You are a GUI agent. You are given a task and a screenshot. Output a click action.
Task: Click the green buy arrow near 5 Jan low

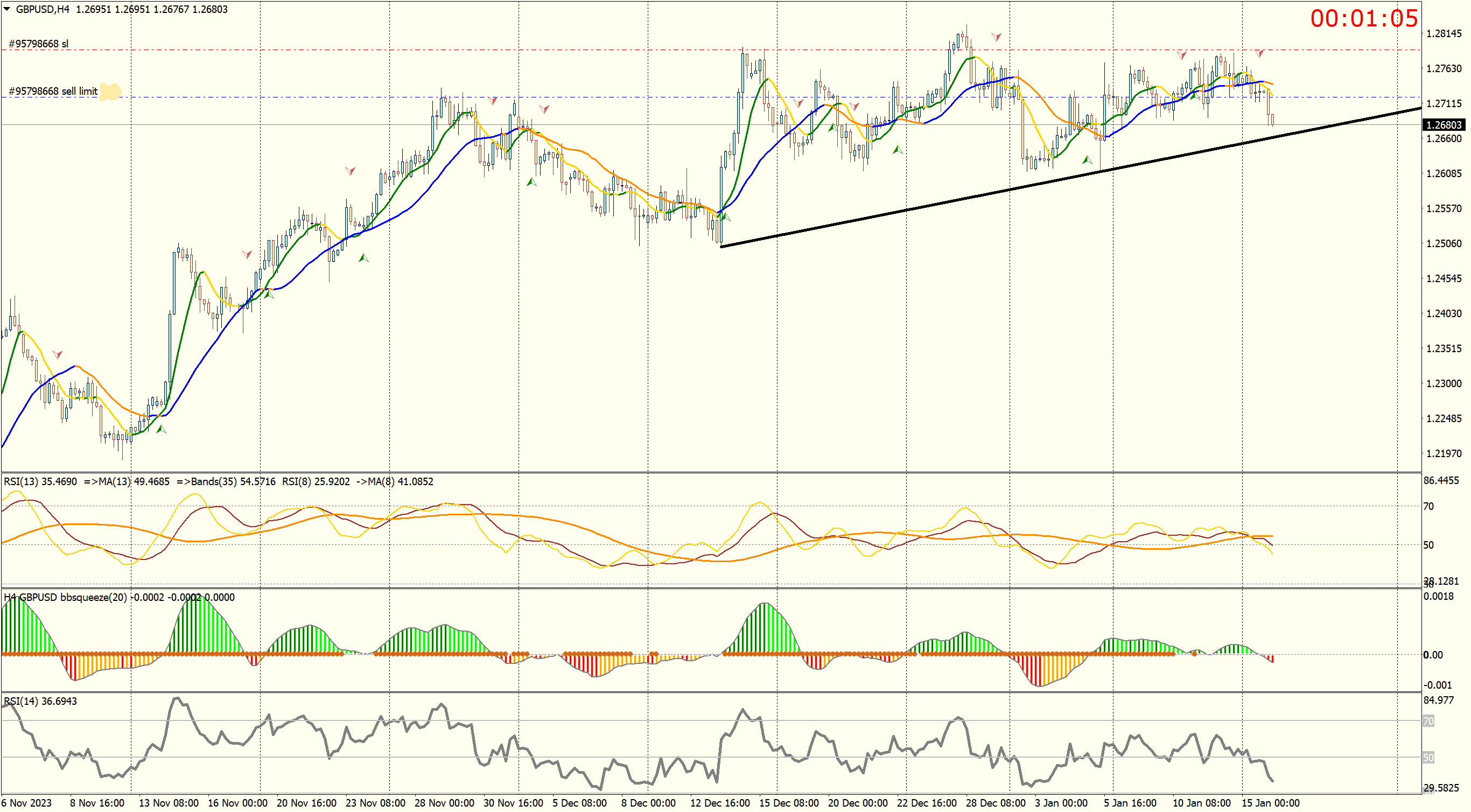pyautogui.click(x=1087, y=160)
